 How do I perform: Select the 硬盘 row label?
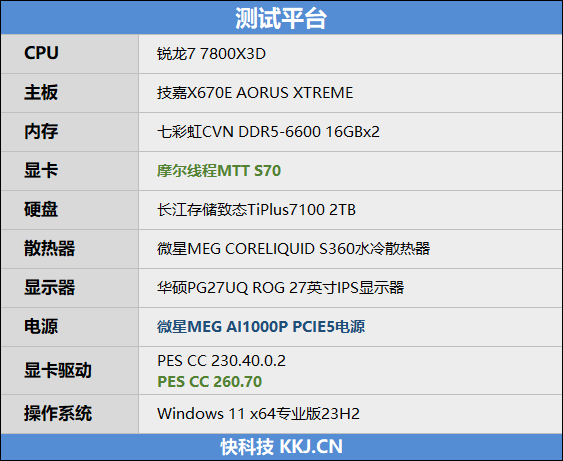41,209
